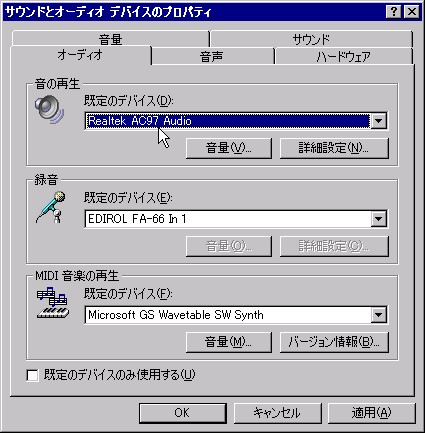Open the EDIROL FA-66 In 1 recording dropdown

point(379,219)
